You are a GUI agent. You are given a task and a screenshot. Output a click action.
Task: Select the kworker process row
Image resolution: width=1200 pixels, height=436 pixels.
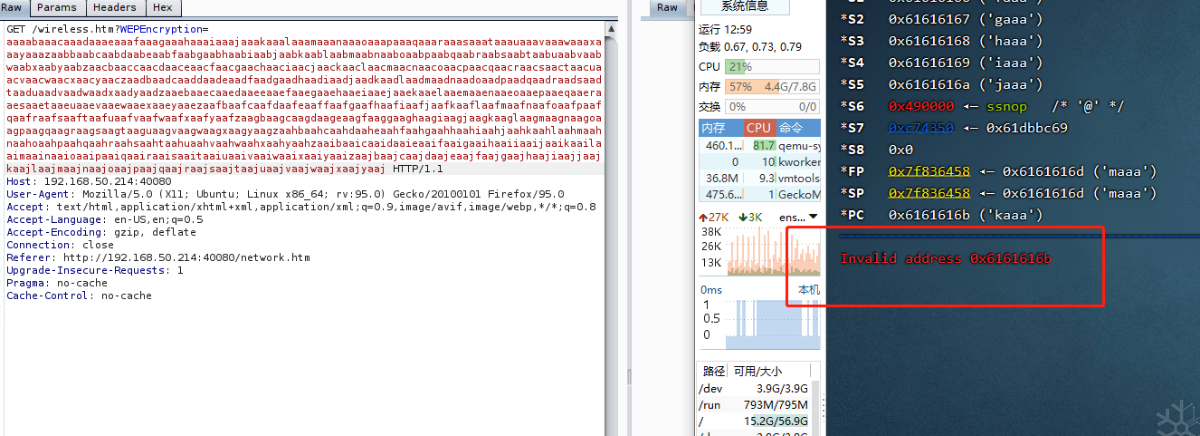tap(760, 161)
